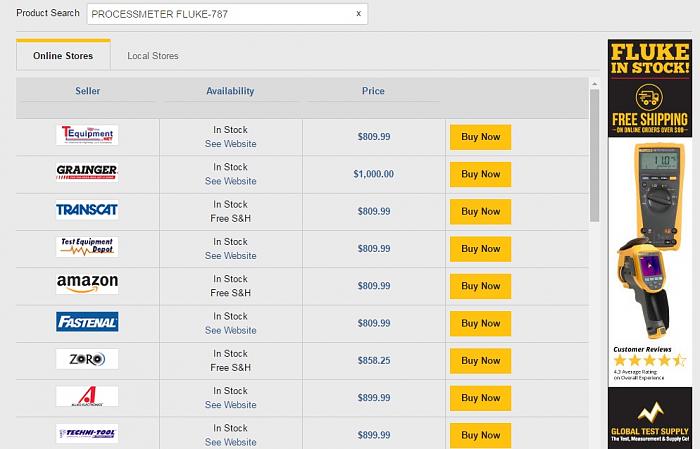The image size is (700, 449).
Task: Click the FLUKE IN STOCK ad headline
Action: tap(650, 58)
